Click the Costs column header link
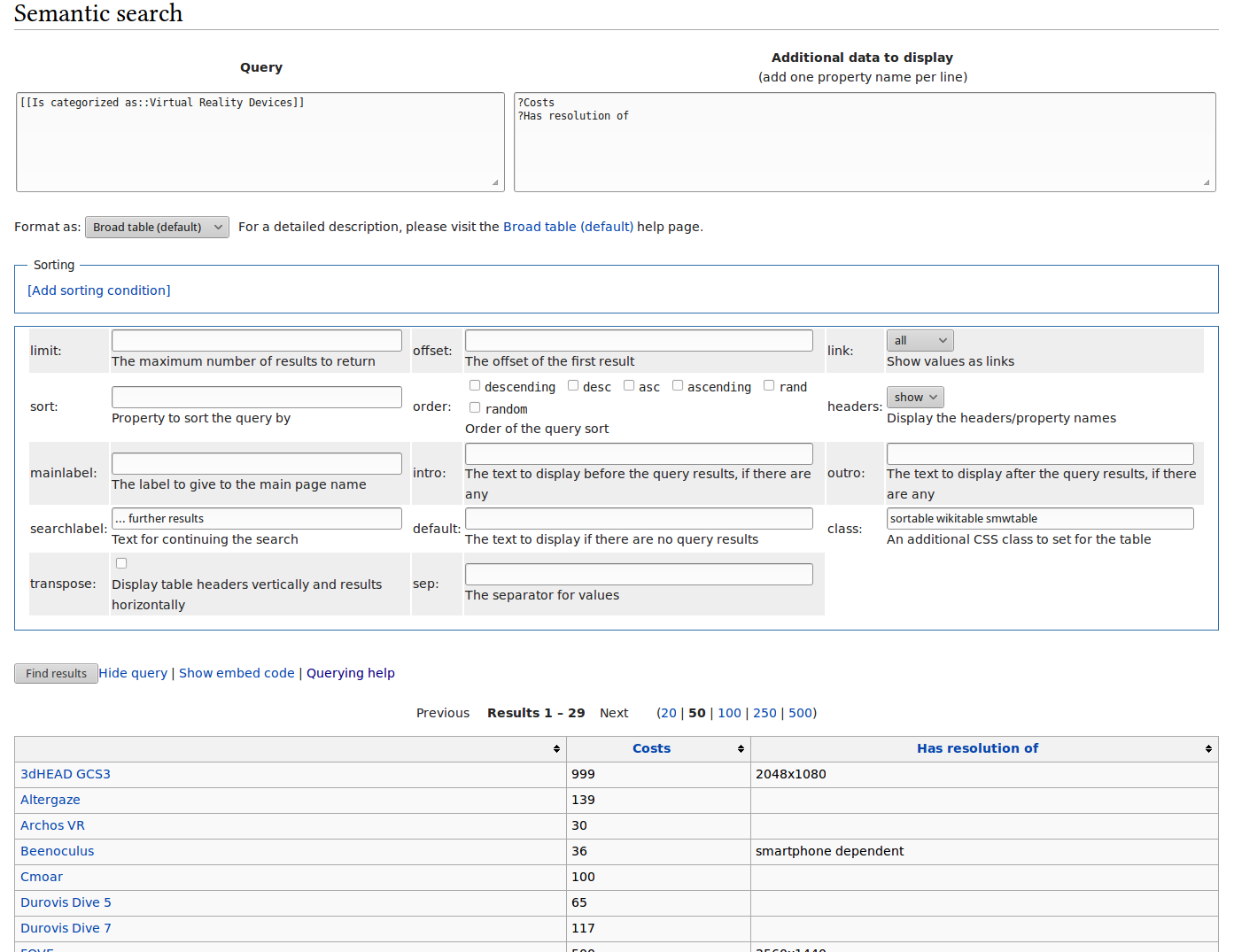1234x952 pixels. (651, 748)
